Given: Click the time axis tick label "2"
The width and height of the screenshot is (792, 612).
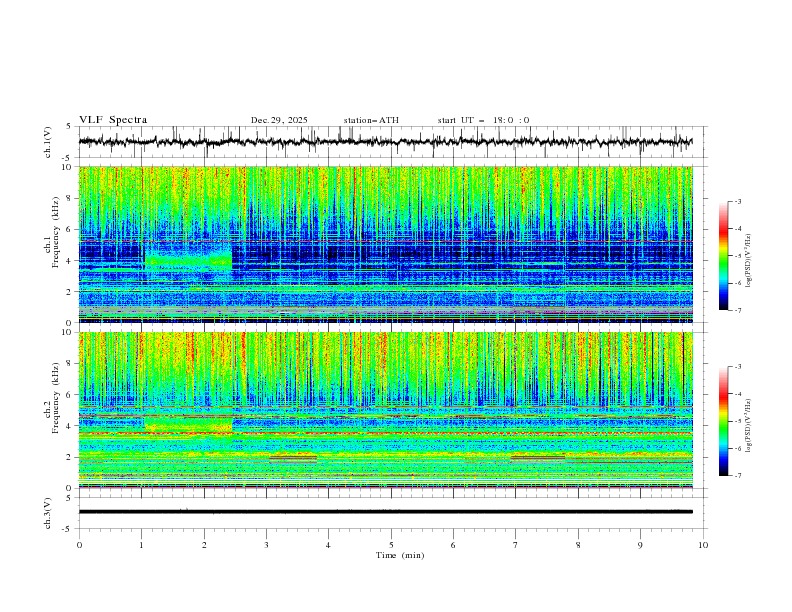Looking at the screenshot, I should coord(204,545).
